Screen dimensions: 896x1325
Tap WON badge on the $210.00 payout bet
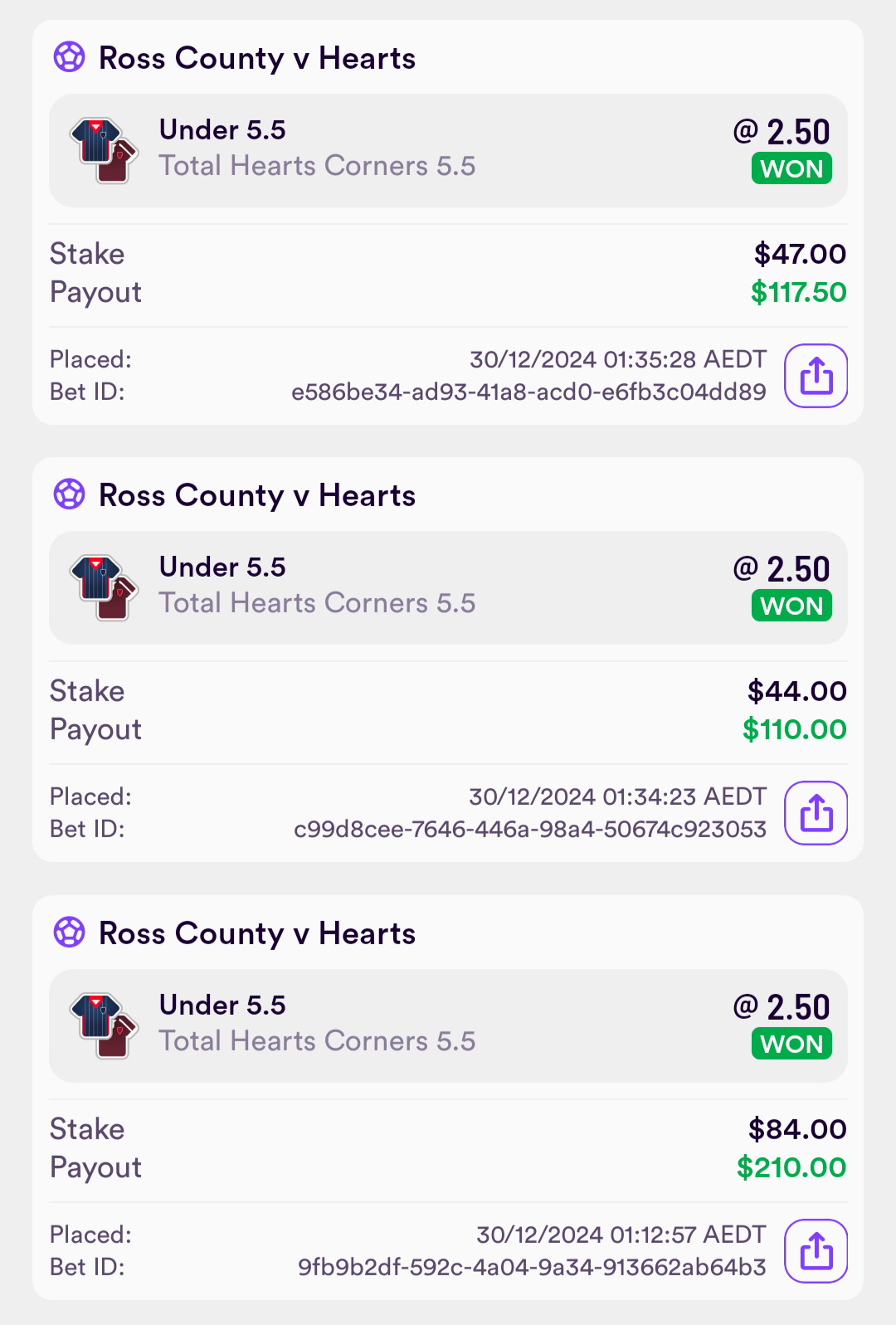click(x=791, y=1044)
